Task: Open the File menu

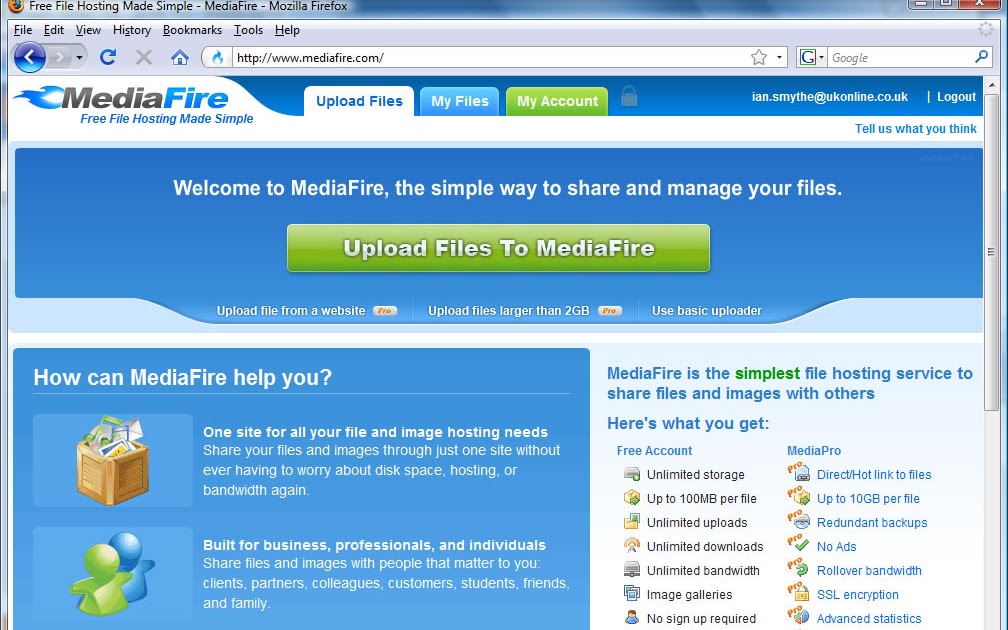Action: [22, 30]
